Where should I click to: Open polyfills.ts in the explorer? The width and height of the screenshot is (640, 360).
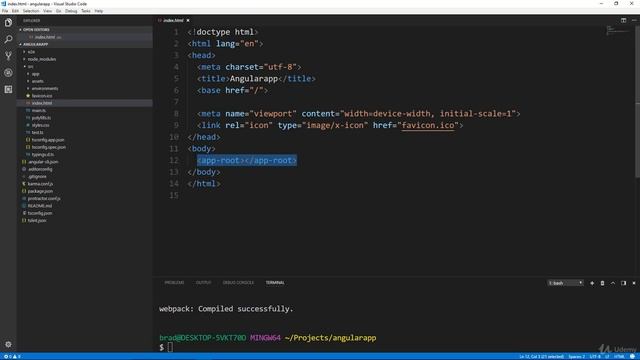click(41, 118)
